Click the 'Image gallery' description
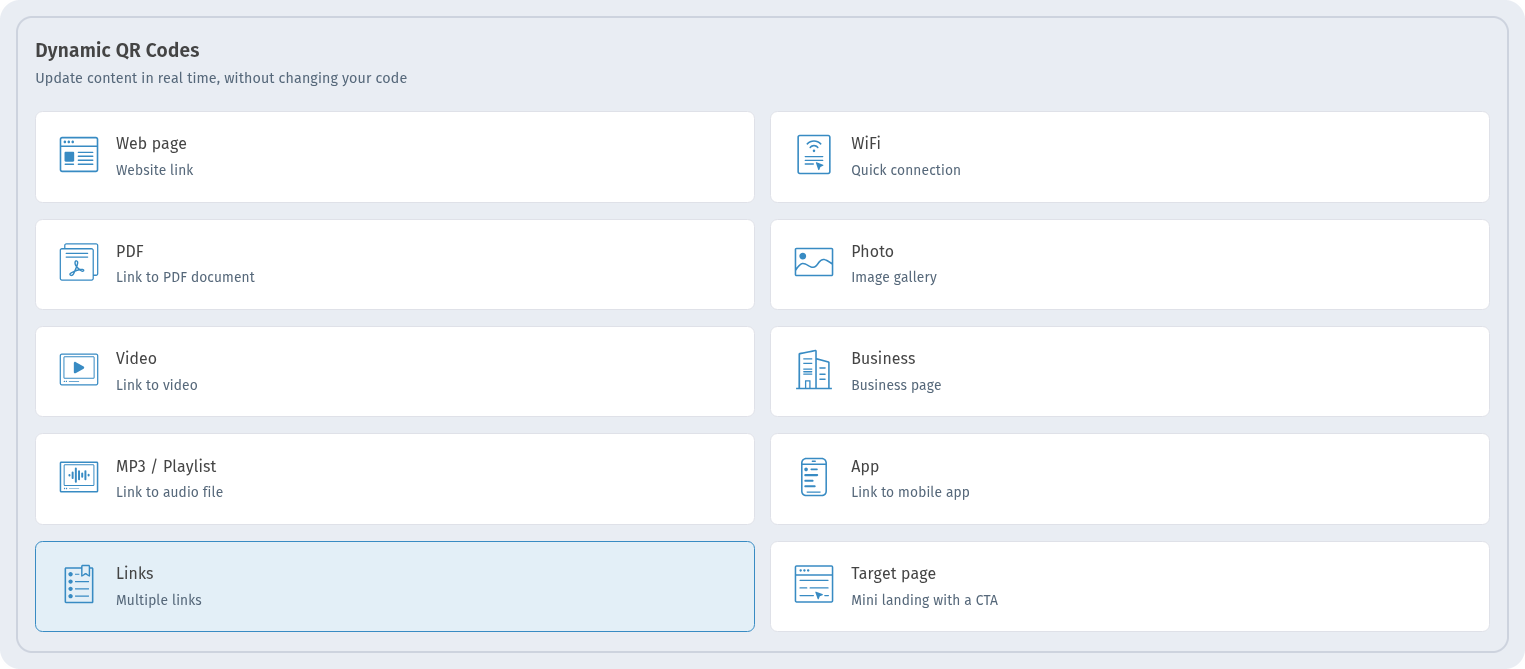This screenshot has height=669, width=1525. pos(894,277)
